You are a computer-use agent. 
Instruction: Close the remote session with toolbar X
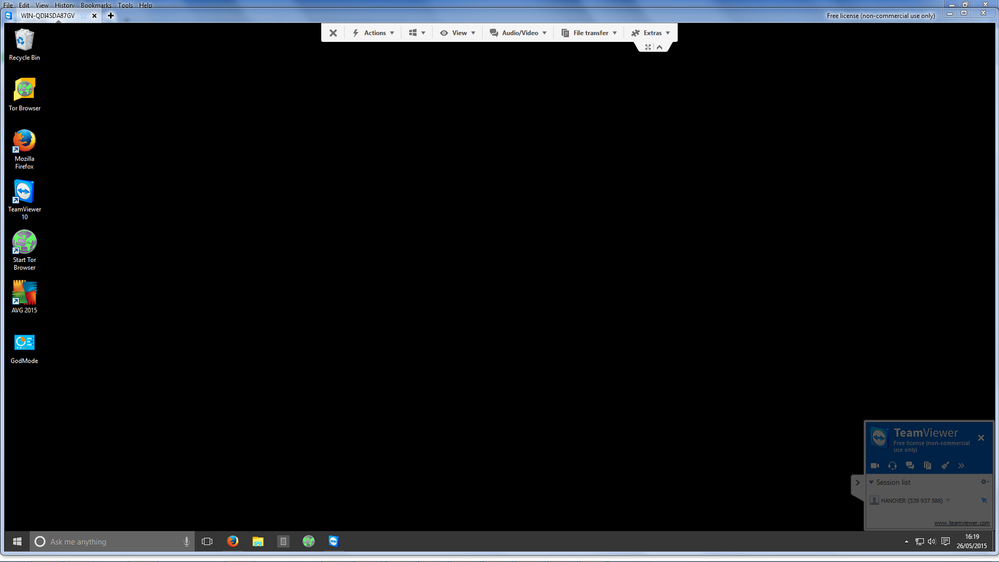click(x=333, y=33)
